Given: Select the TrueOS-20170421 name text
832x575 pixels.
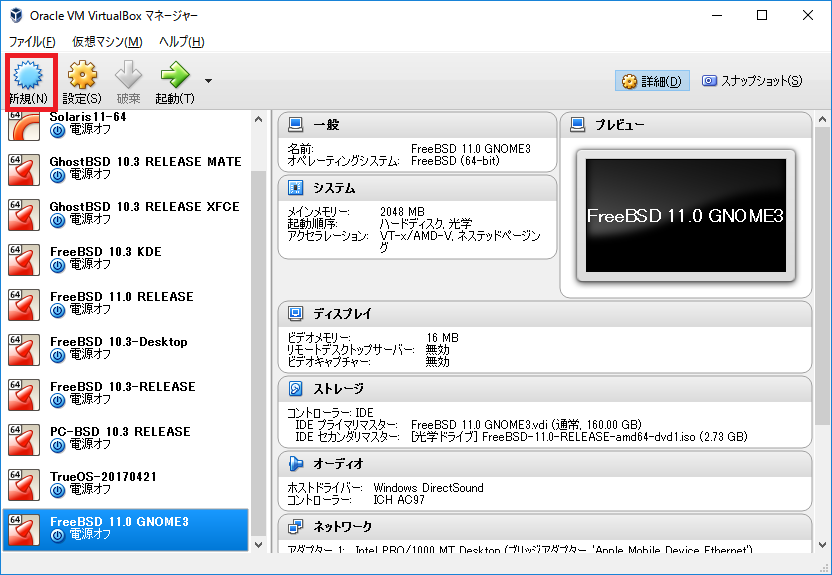Looking at the screenshot, I should pos(103,477).
